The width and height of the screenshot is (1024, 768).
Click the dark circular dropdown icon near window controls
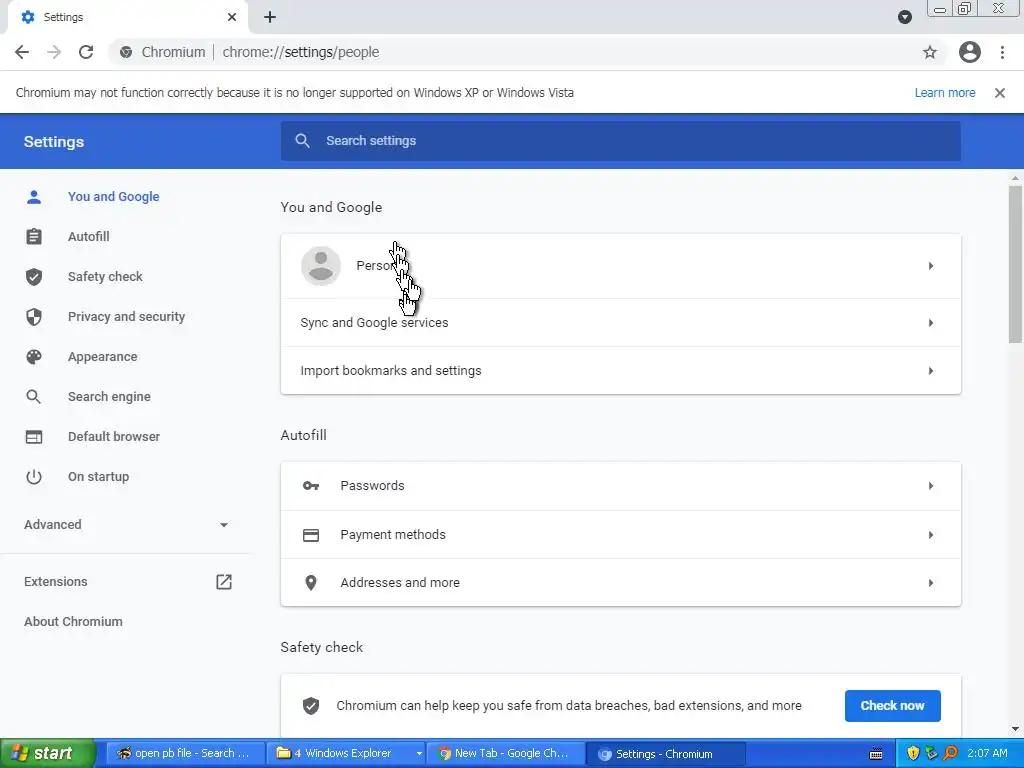pos(904,17)
